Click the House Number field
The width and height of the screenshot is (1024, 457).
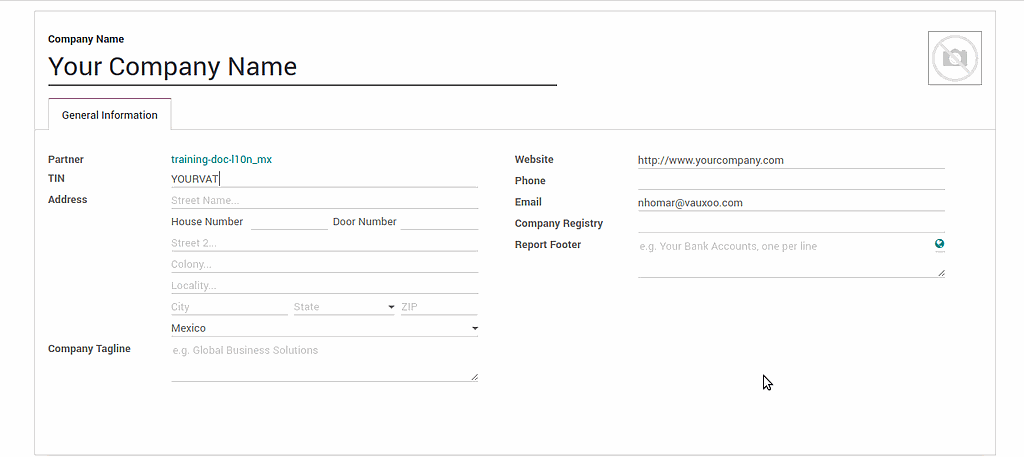(289, 222)
